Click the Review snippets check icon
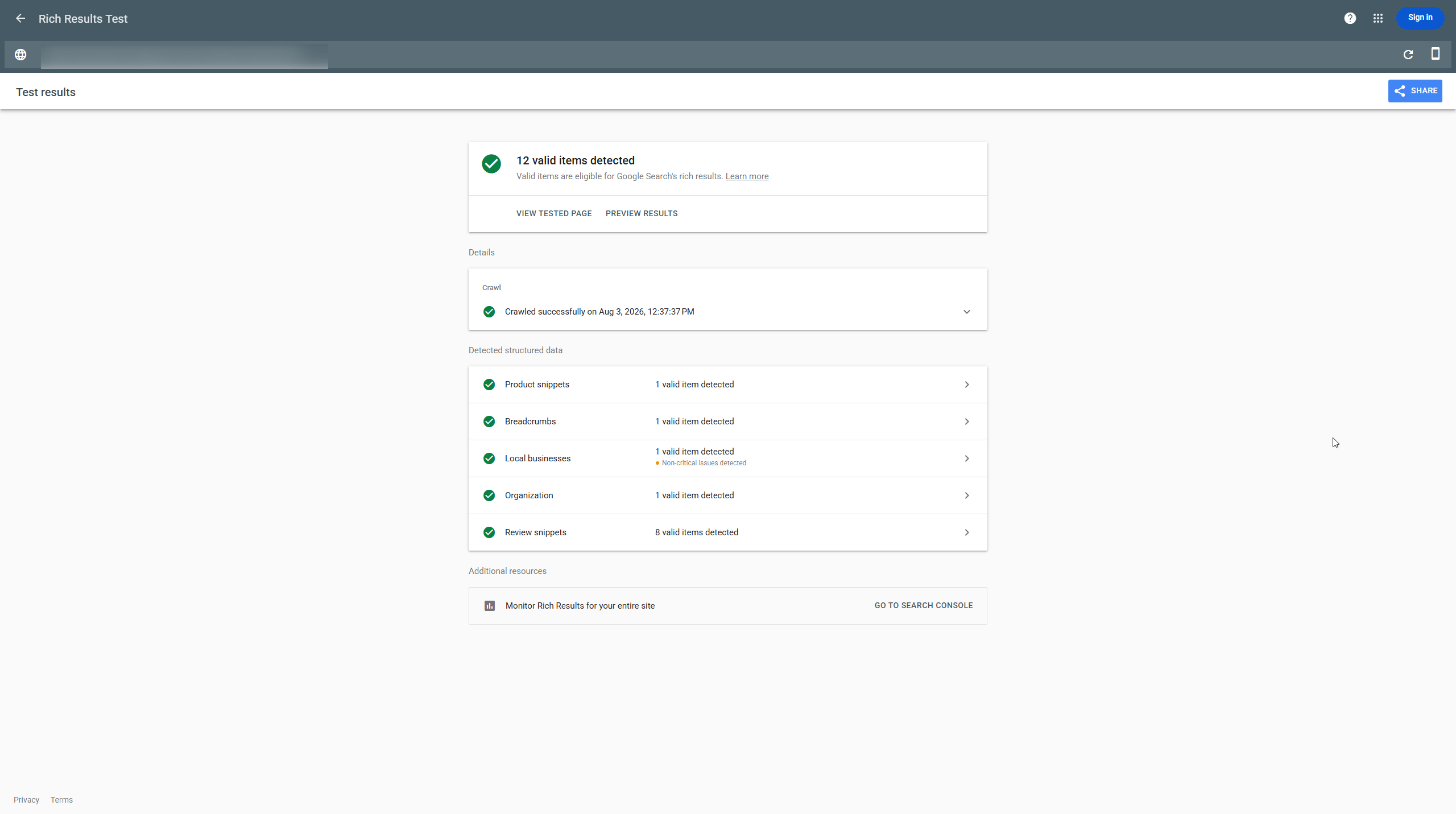 pos(489,532)
